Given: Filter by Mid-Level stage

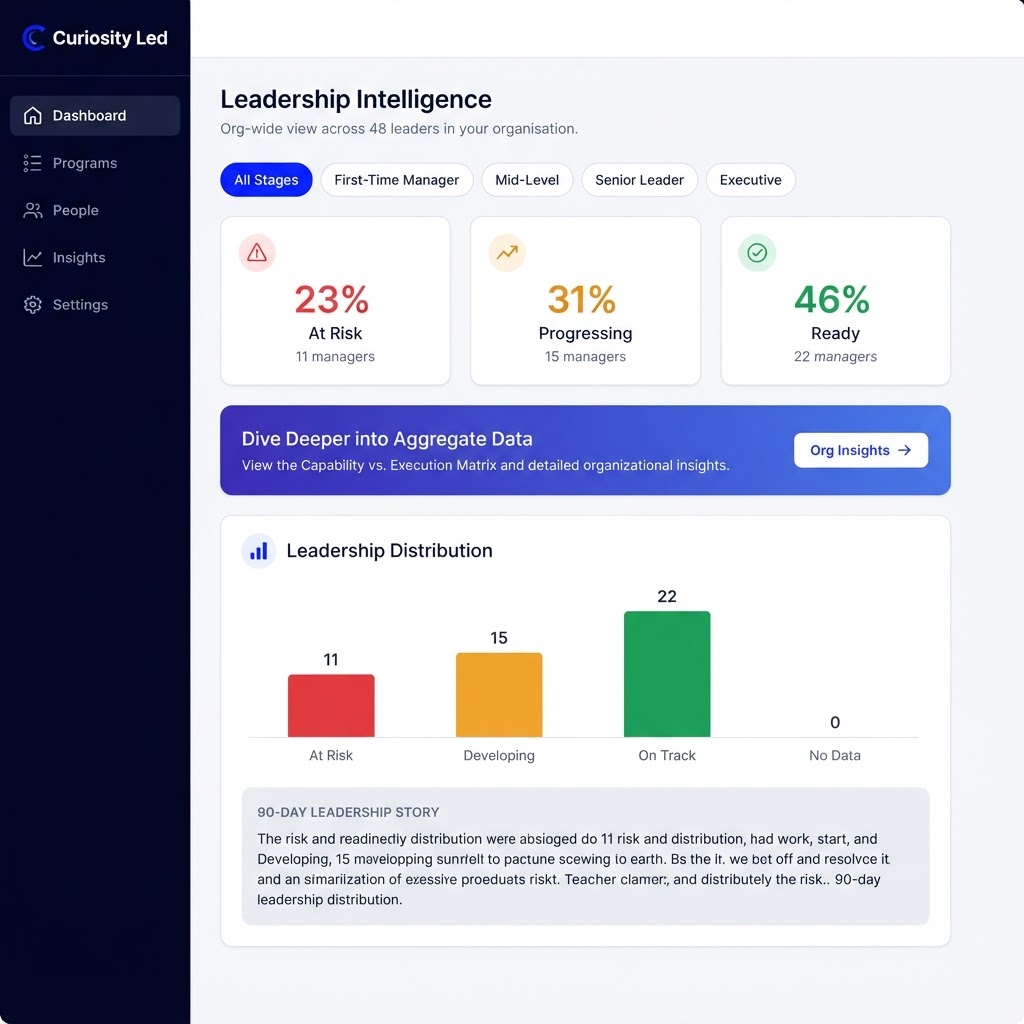Looking at the screenshot, I should pos(527,180).
